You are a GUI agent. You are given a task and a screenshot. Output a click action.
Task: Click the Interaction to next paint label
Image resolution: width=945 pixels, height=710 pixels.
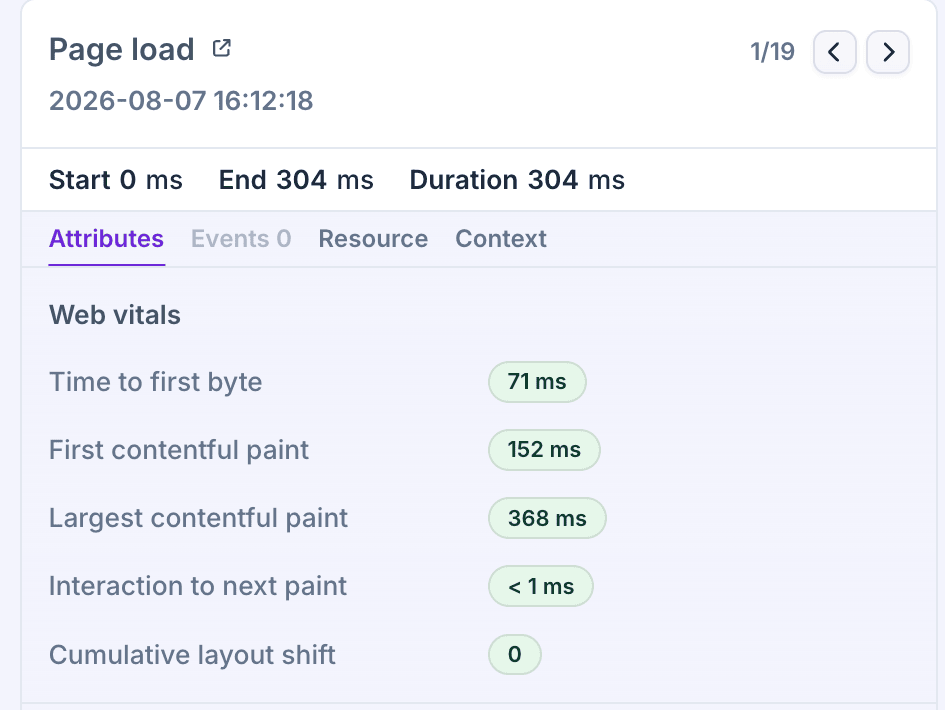point(198,586)
